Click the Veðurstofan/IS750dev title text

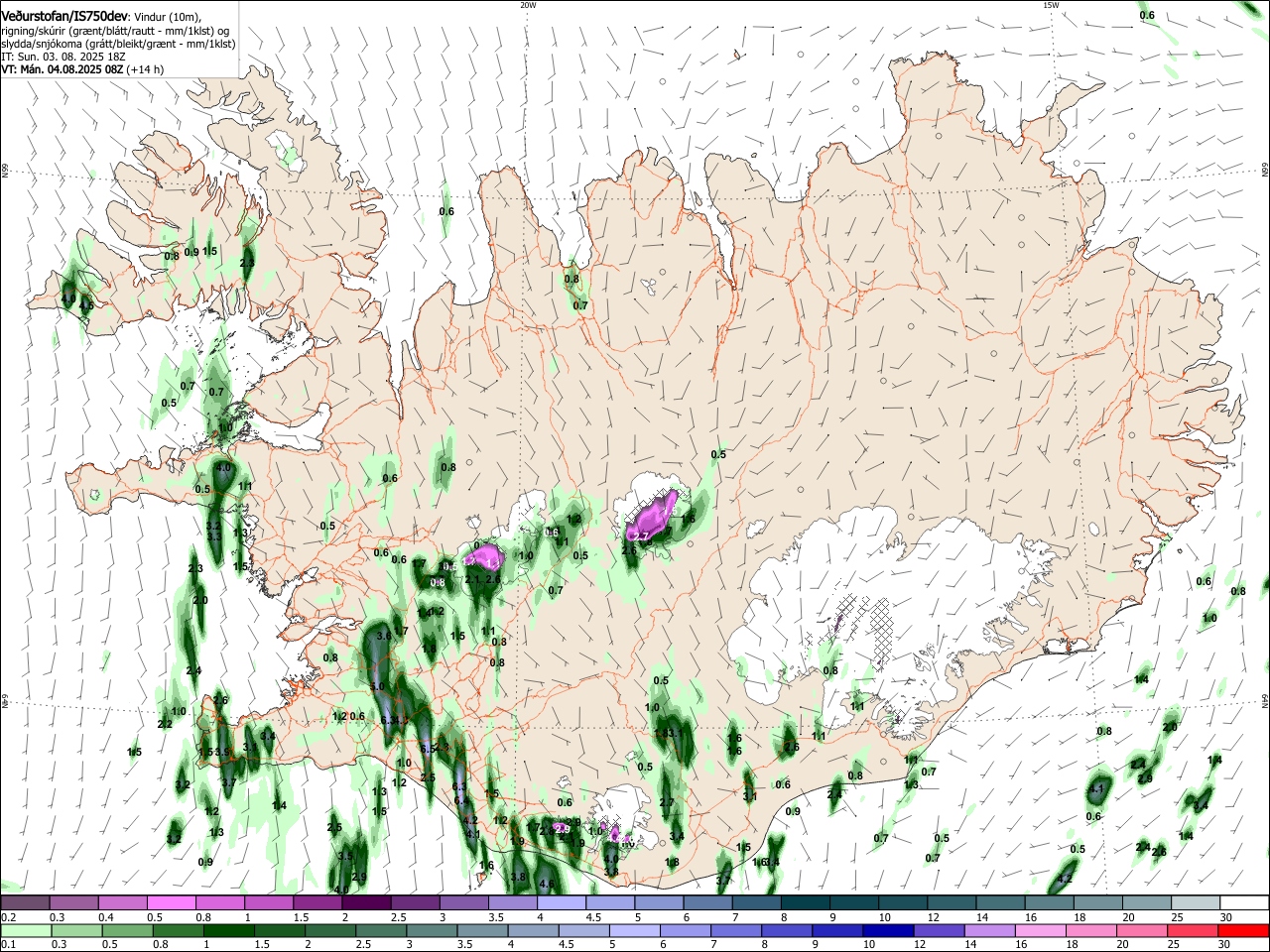(63, 15)
